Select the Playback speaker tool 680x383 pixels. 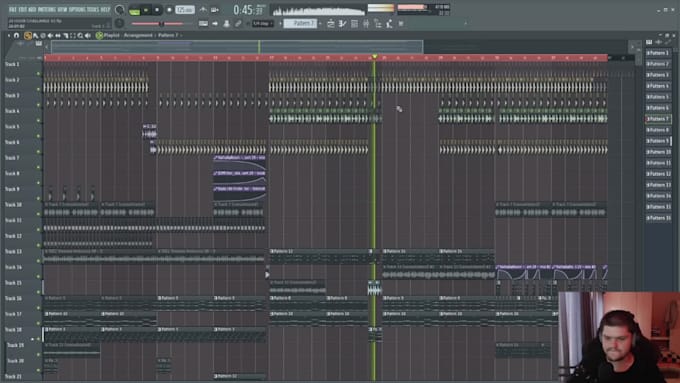pos(88,36)
